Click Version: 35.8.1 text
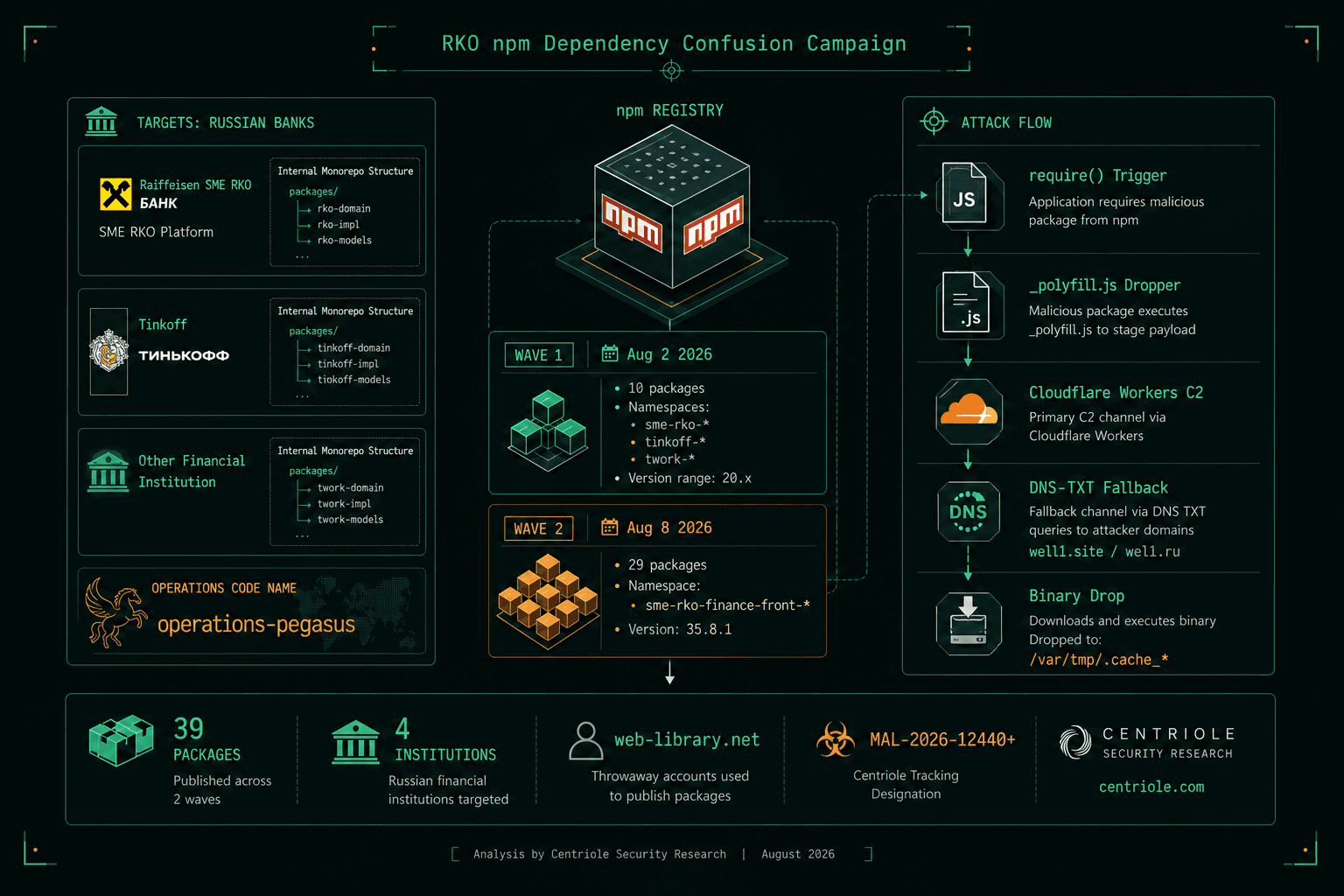Viewport: 1344px width, 896px height. (680, 629)
